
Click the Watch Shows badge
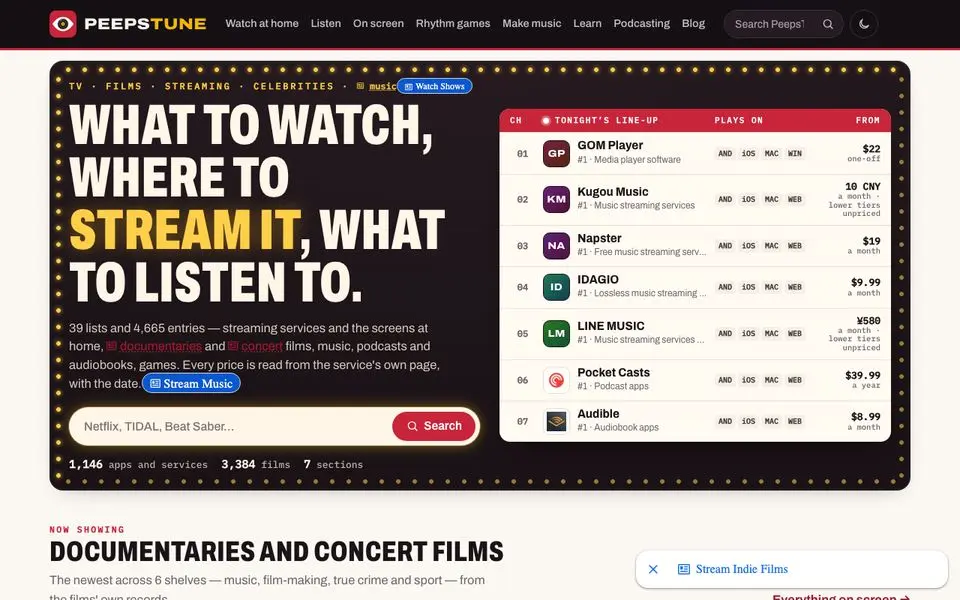pos(435,86)
